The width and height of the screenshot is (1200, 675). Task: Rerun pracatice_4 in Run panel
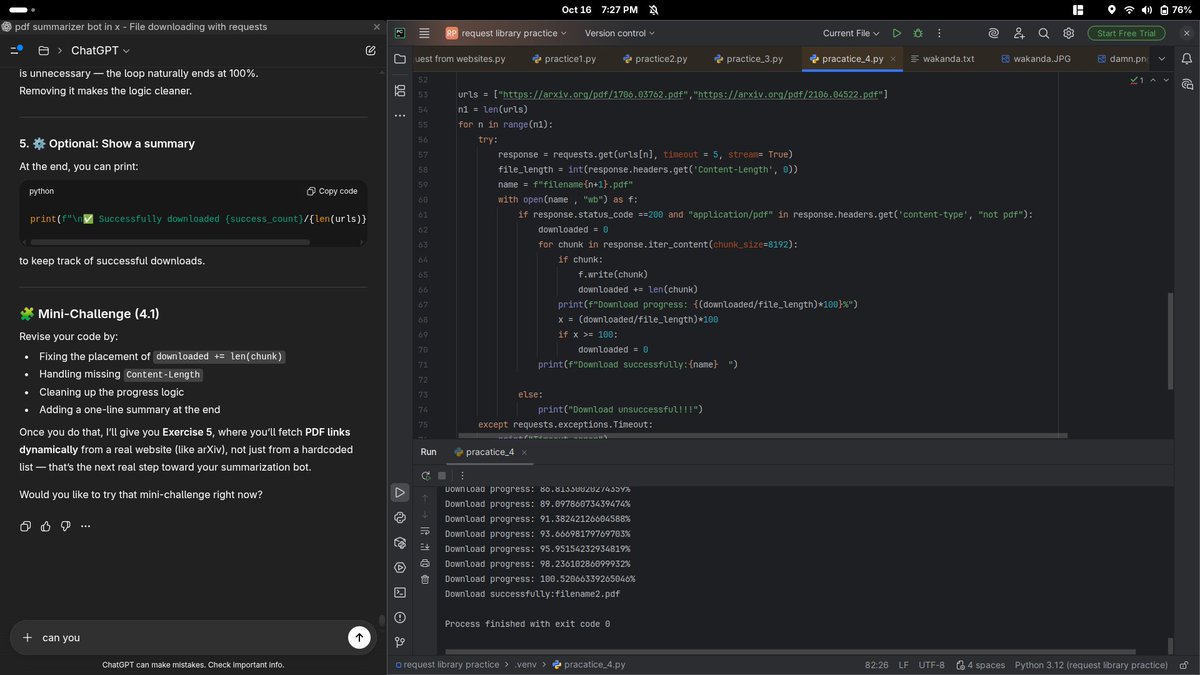pyautogui.click(x=427, y=475)
